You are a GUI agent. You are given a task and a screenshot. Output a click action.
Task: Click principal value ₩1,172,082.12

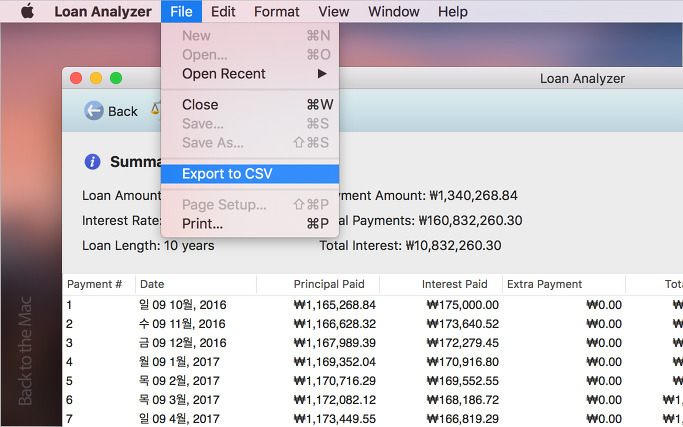click(x=335, y=400)
